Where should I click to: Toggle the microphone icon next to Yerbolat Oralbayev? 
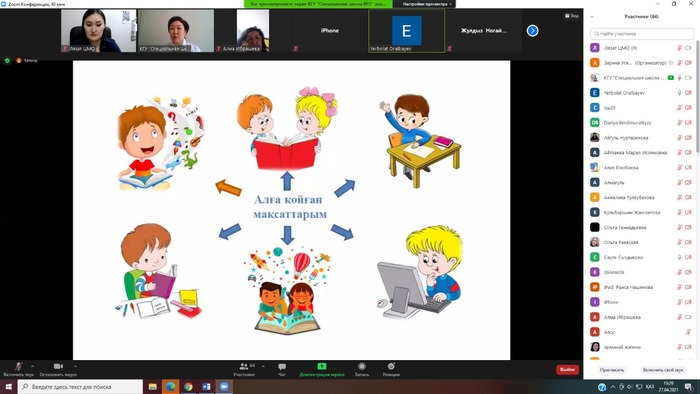(x=679, y=93)
